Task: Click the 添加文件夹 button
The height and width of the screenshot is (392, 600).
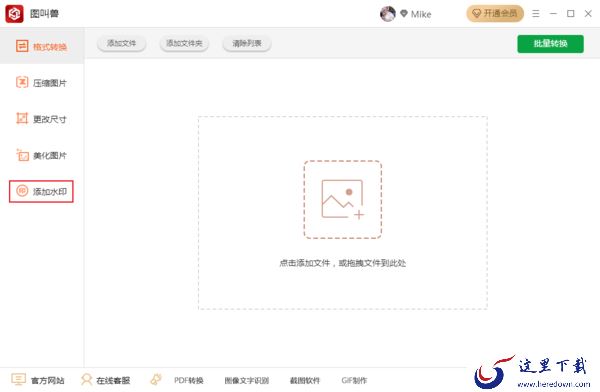Action: click(184, 43)
